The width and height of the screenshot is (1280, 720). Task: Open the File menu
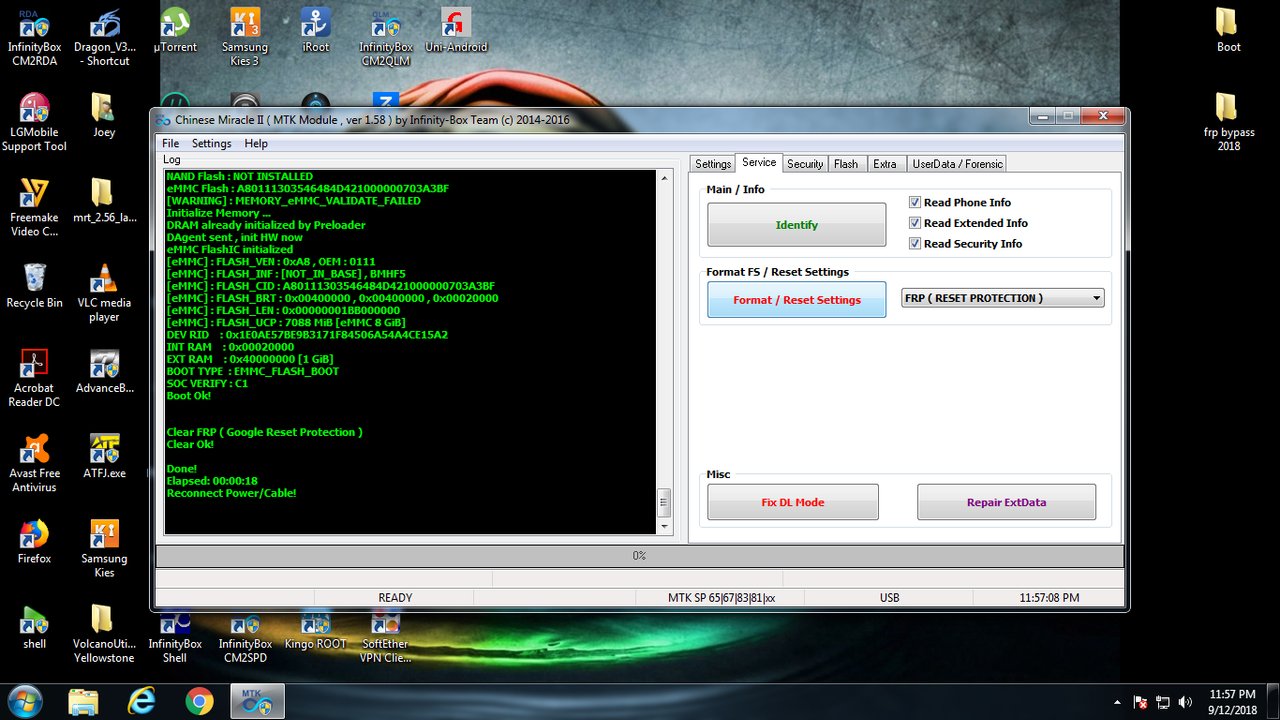tap(171, 144)
